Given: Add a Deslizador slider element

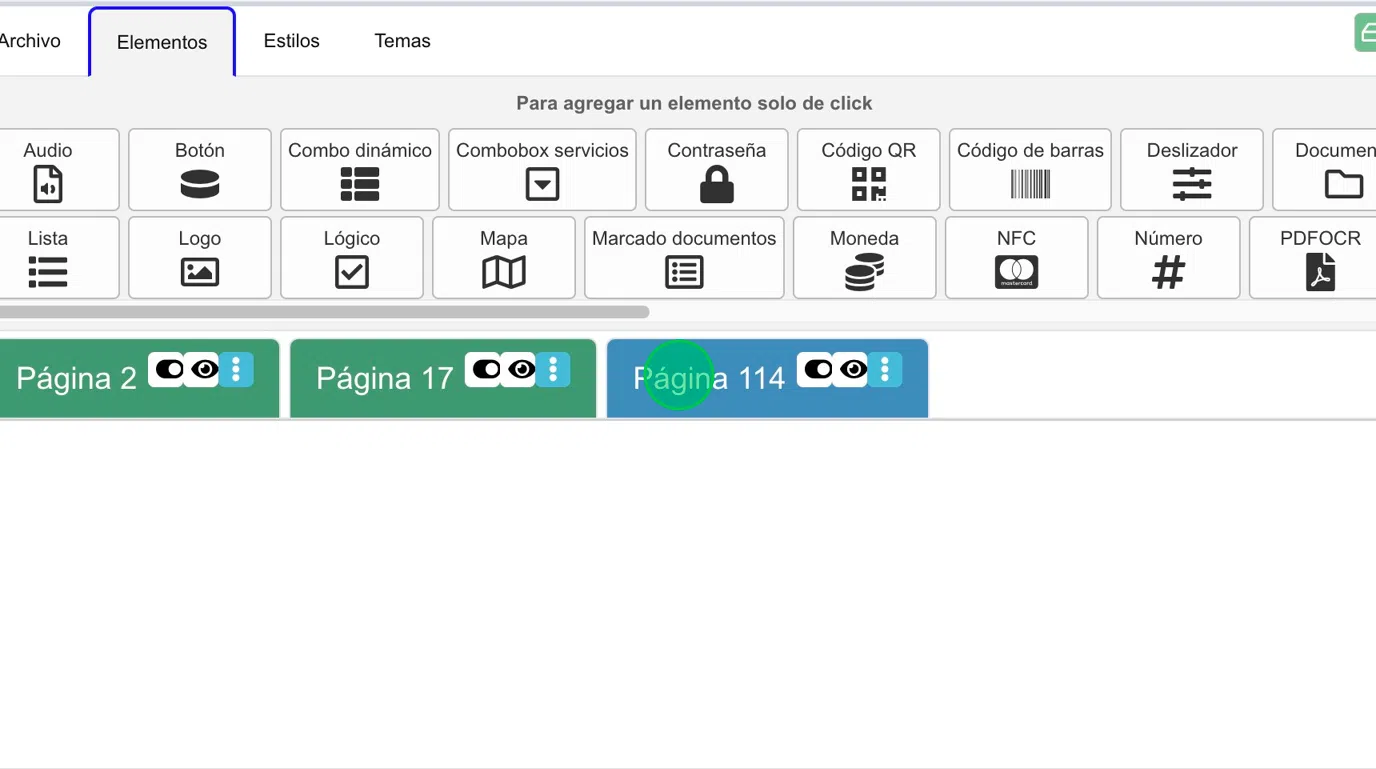Looking at the screenshot, I should (x=1191, y=169).
